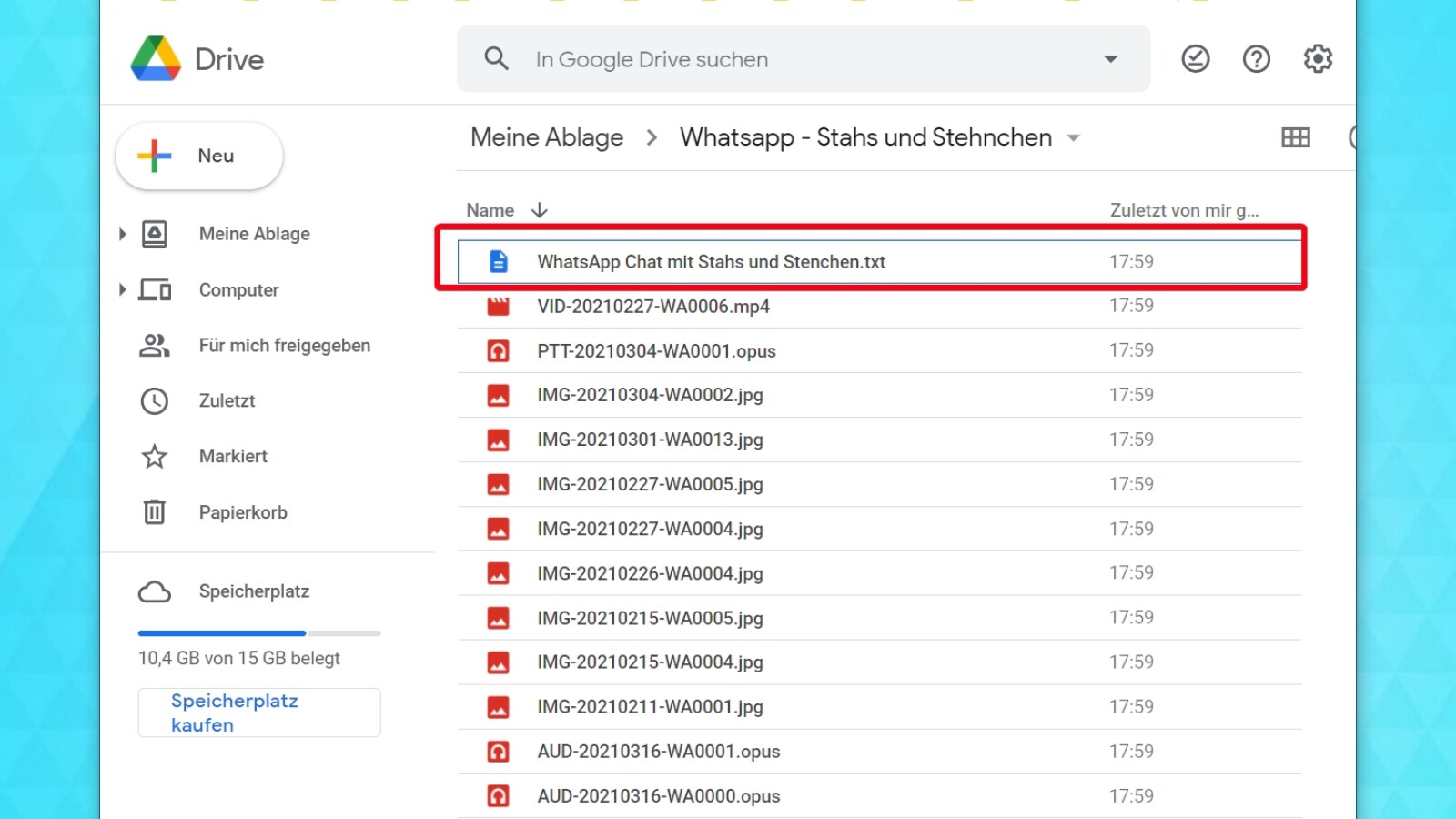Go to Meine Ablage breadcrumb
Screen dimensions: 1456x819
point(547,137)
